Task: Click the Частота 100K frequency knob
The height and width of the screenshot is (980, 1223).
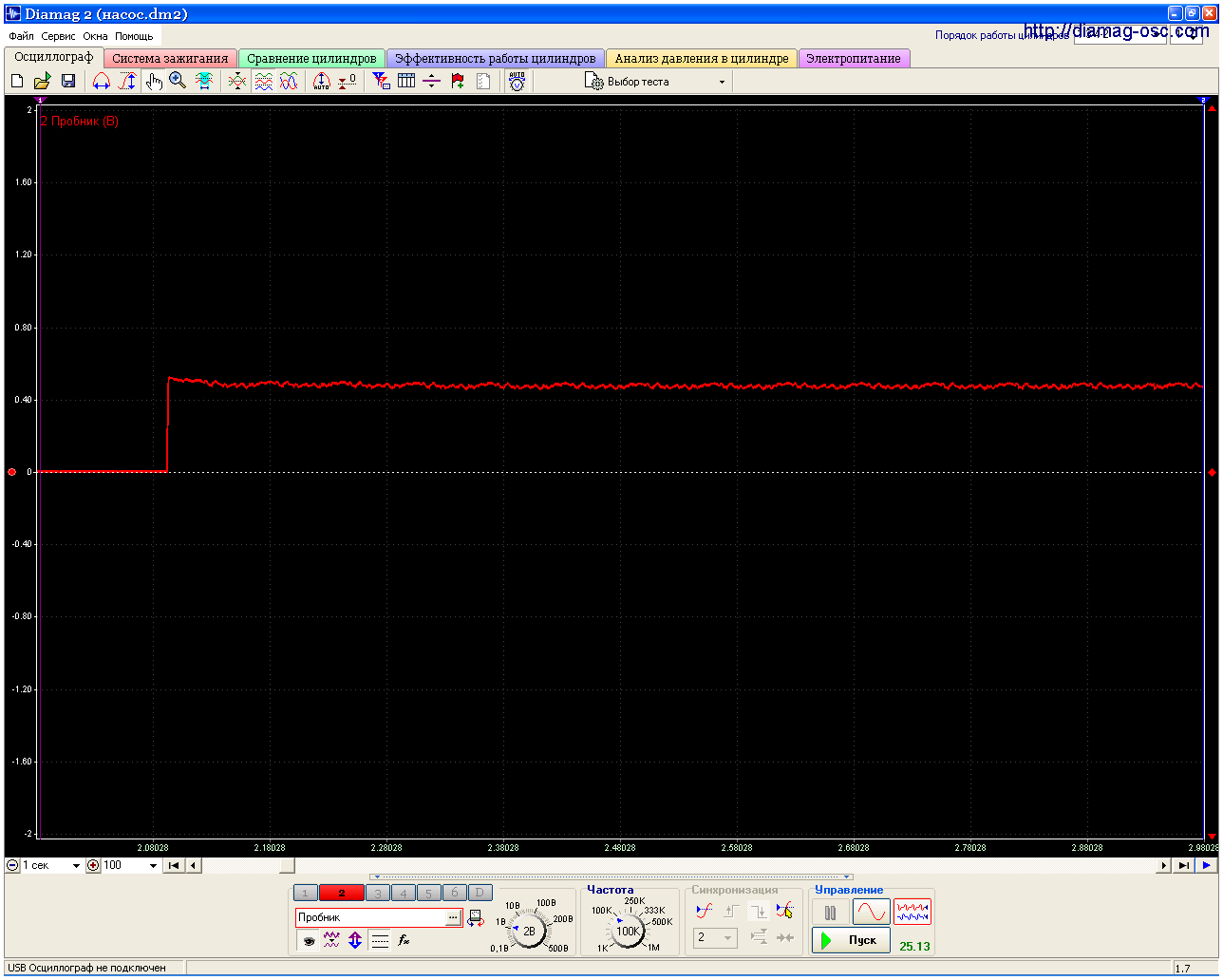Action: coord(628,932)
